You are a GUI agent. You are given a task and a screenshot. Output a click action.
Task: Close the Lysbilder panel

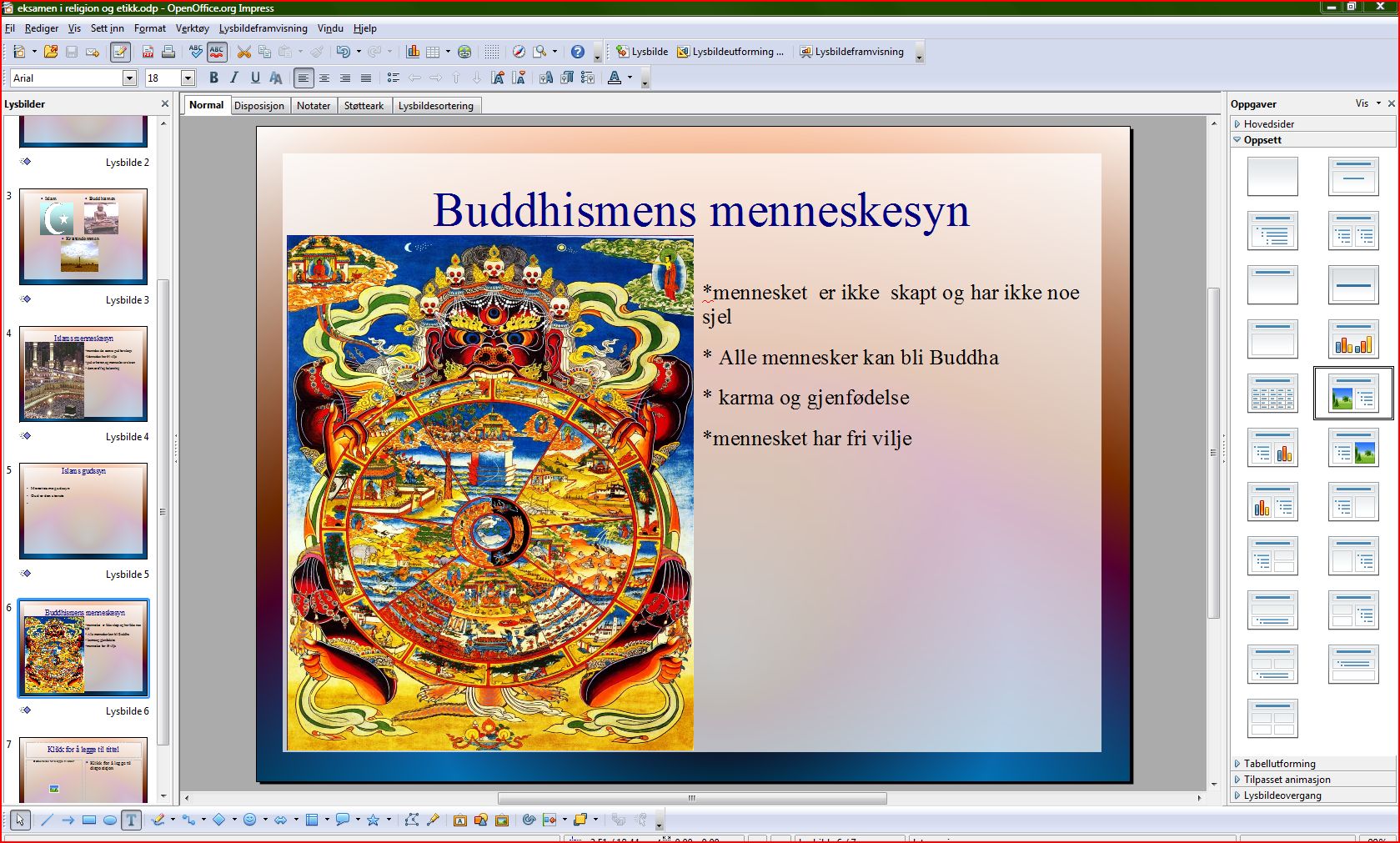click(x=165, y=103)
